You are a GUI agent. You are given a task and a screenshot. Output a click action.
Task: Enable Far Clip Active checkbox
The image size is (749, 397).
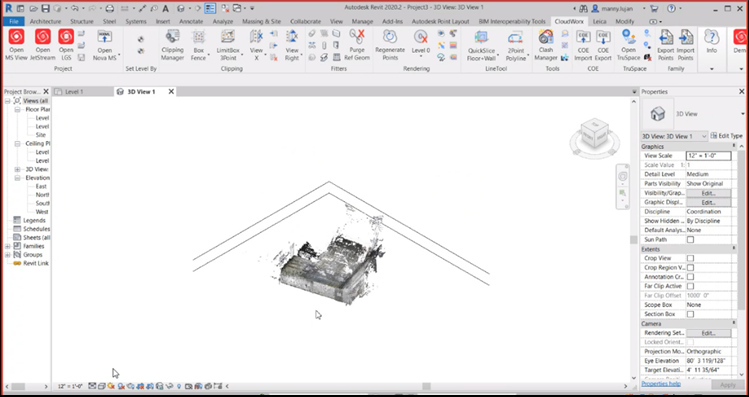click(x=690, y=286)
